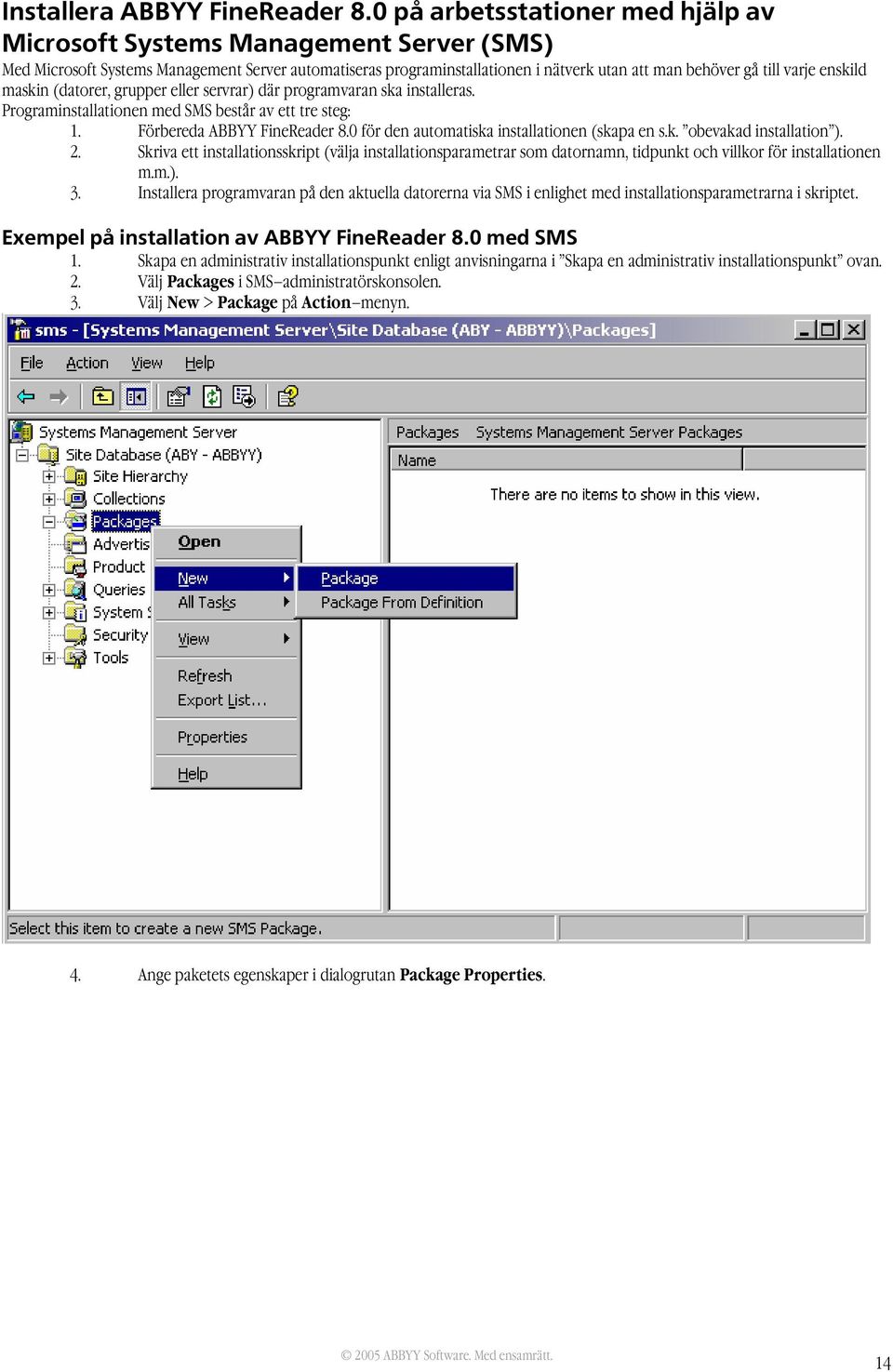
Task: Click the Security Rights node icon
Action: coord(76,635)
